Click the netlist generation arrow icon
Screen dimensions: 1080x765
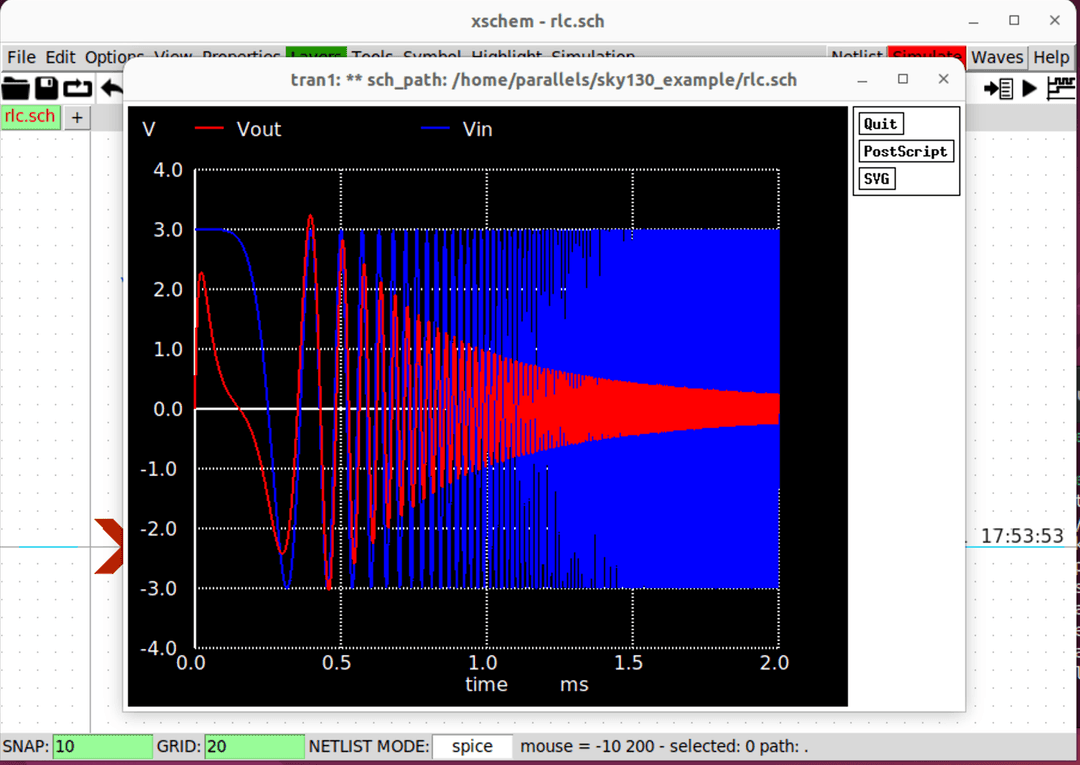pyautogui.click(x=998, y=88)
